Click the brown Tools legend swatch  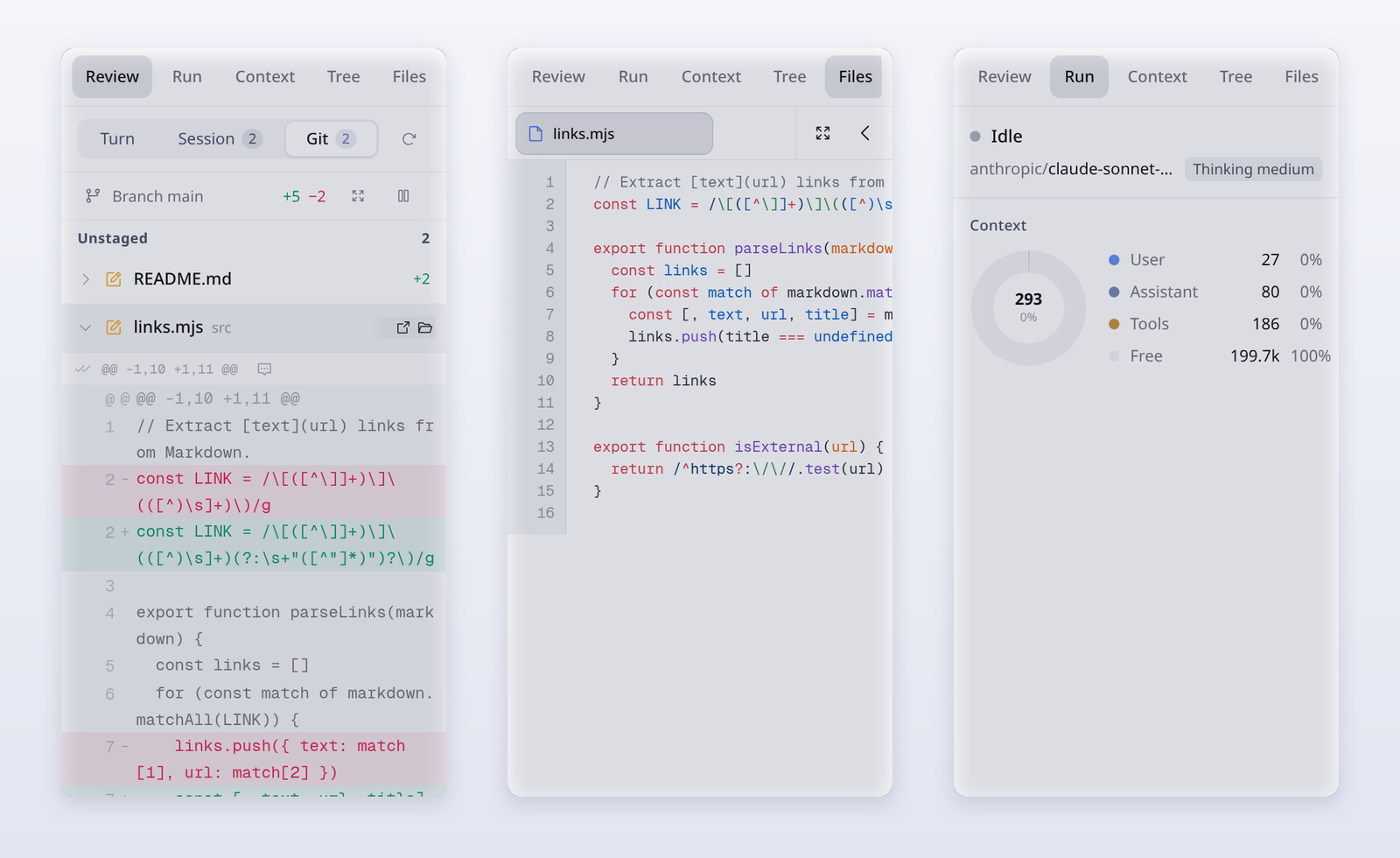tap(1114, 324)
